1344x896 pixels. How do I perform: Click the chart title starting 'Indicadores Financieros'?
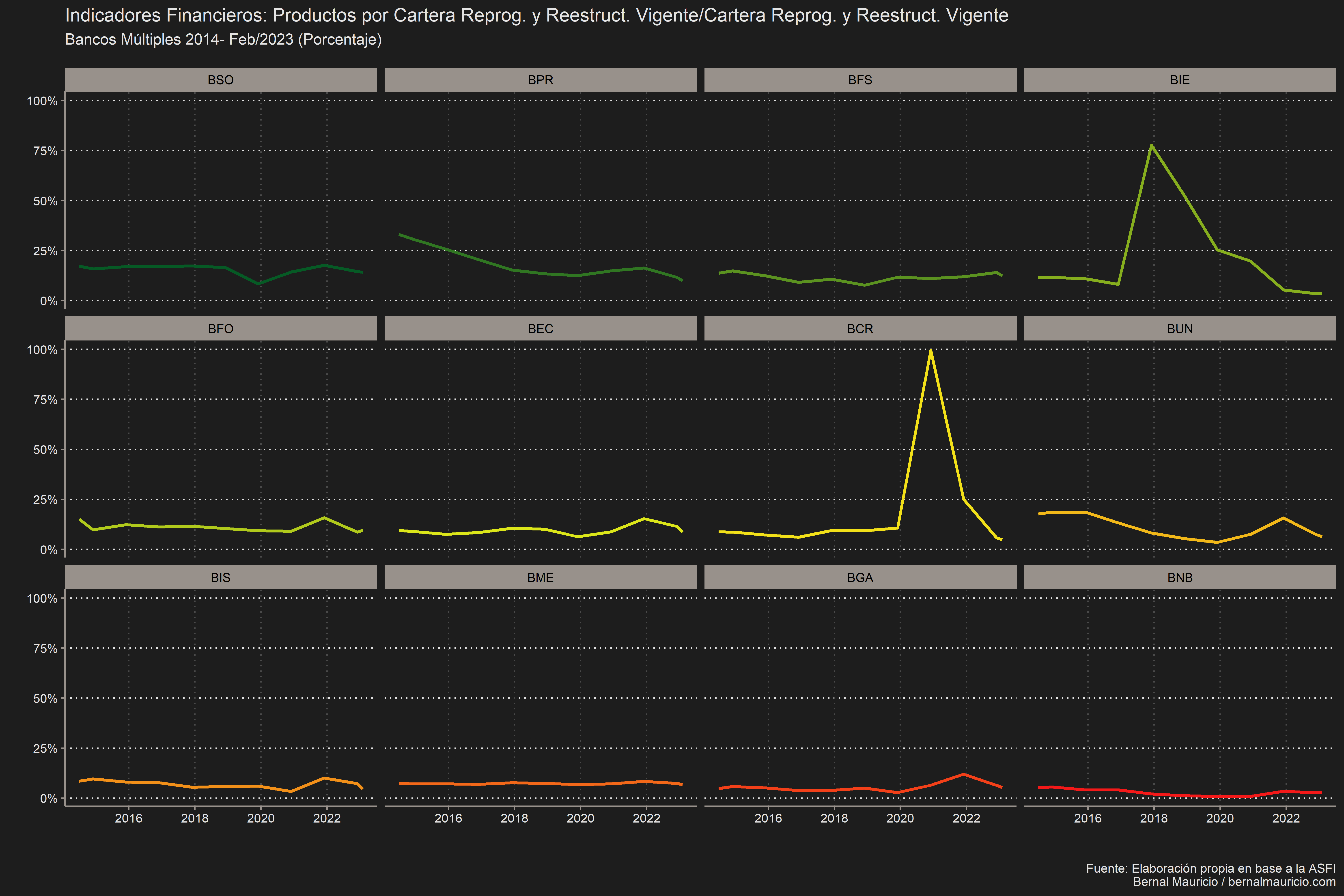click(536, 15)
